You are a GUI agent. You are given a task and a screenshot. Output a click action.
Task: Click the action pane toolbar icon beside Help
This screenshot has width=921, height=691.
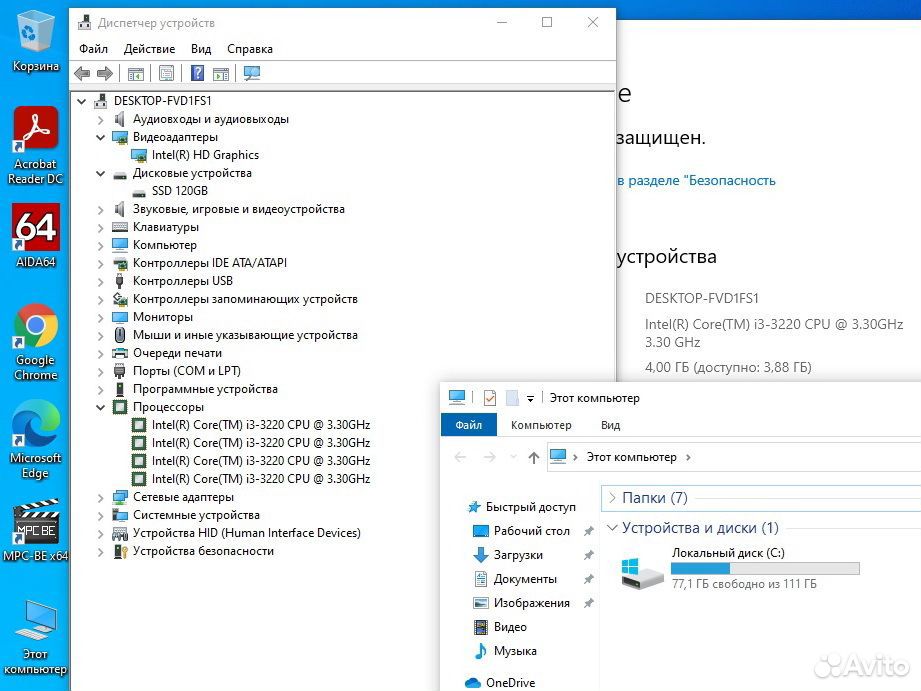click(x=221, y=73)
